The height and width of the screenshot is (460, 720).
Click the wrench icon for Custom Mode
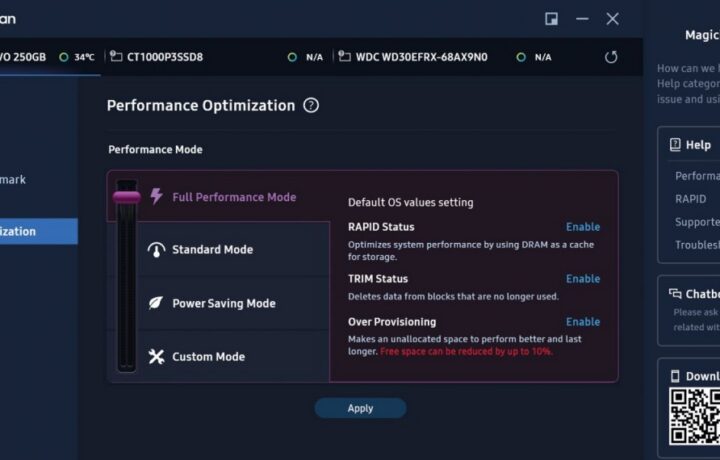point(156,356)
